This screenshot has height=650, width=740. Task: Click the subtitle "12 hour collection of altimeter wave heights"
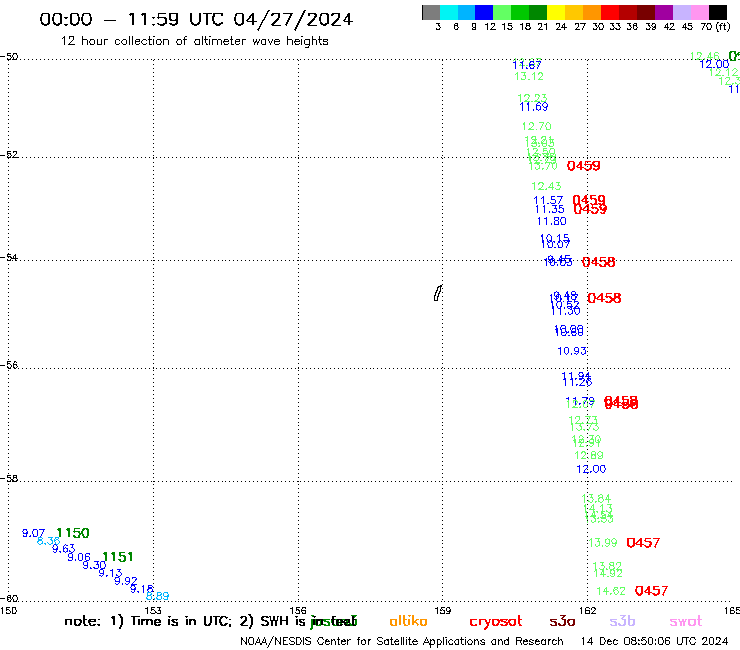194,41
